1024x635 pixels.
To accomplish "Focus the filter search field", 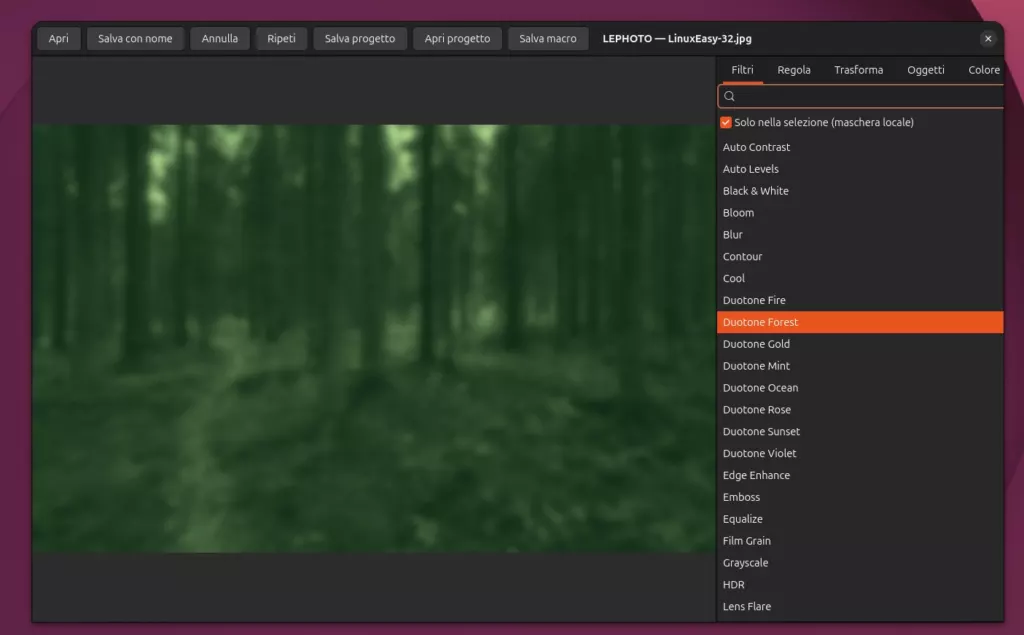I will [x=861, y=97].
